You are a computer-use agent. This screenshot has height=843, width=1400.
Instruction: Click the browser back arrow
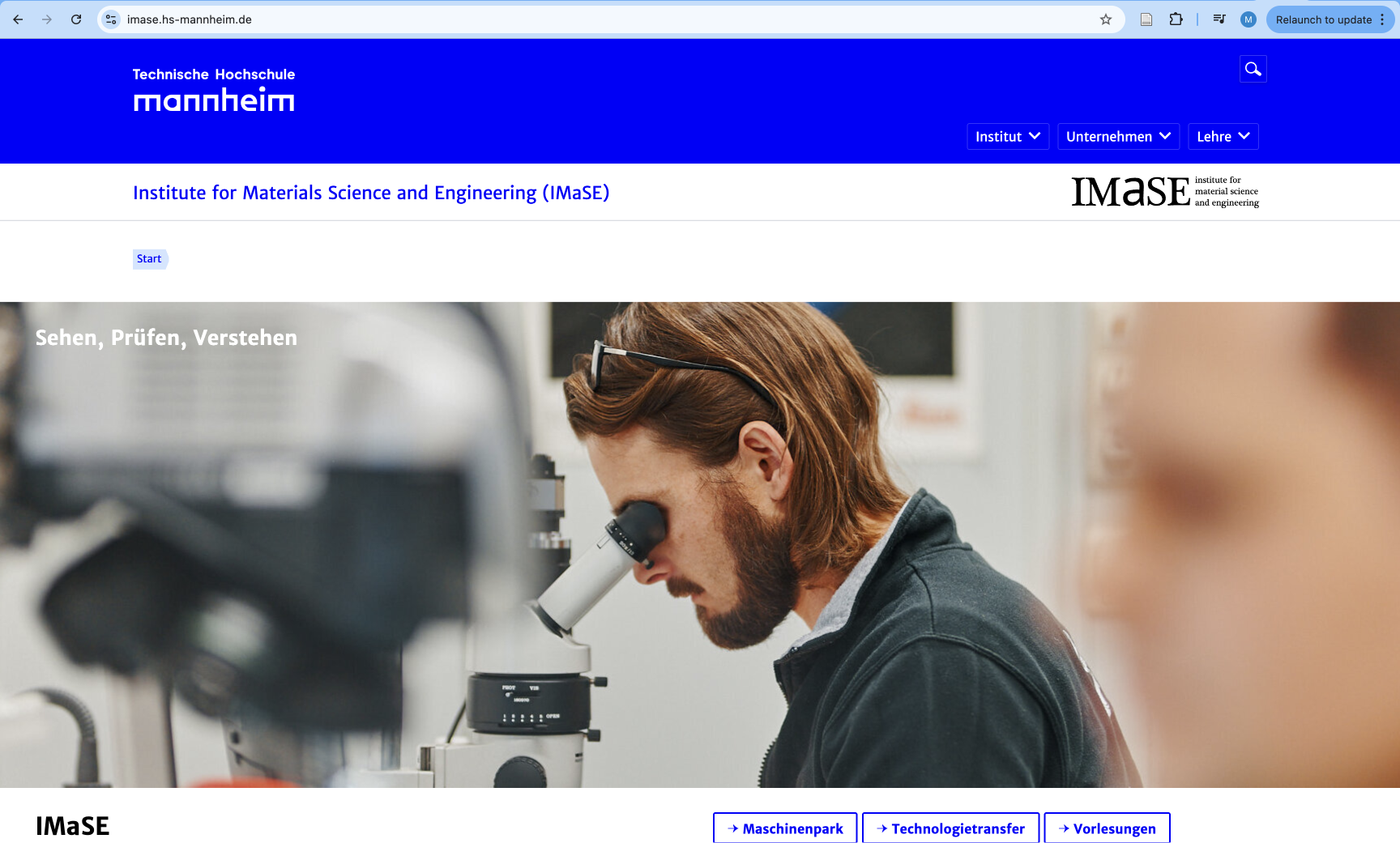tap(18, 19)
